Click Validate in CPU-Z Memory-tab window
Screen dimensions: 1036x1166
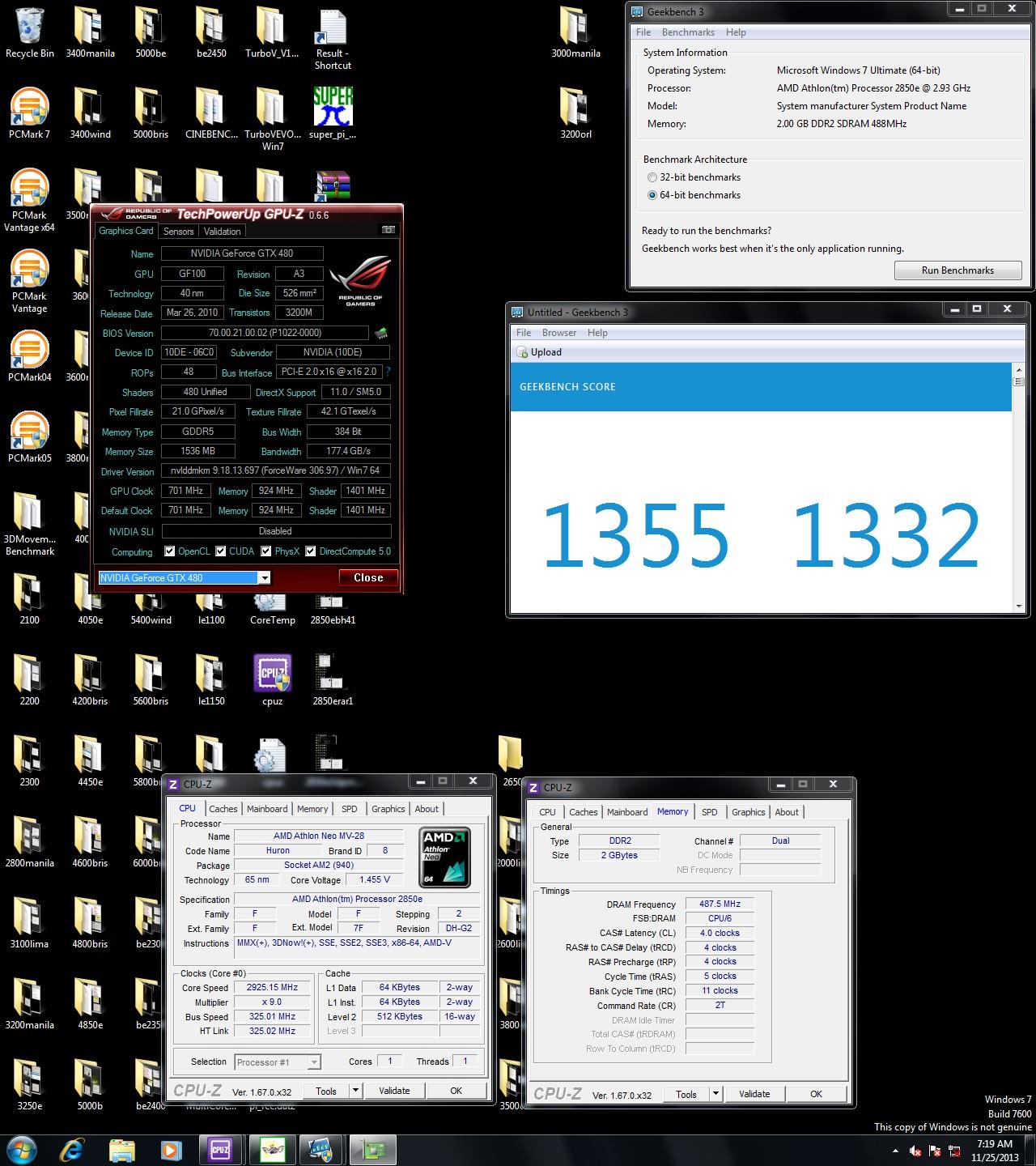[x=754, y=1094]
